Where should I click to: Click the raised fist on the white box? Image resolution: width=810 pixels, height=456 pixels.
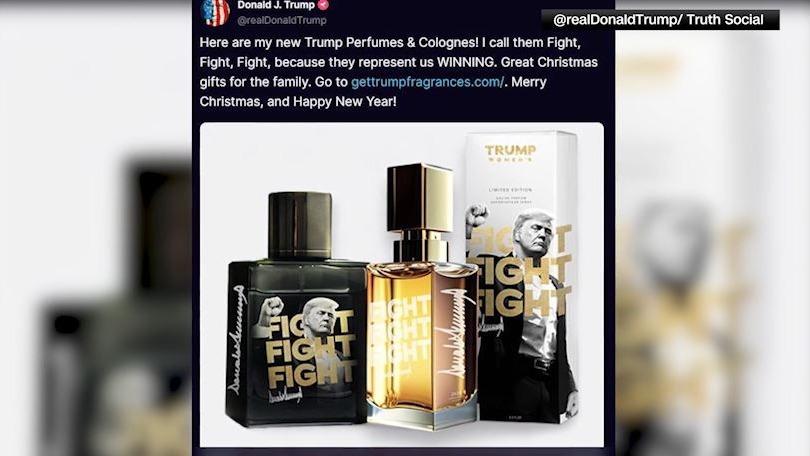pyautogui.click(x=477, y=214)
